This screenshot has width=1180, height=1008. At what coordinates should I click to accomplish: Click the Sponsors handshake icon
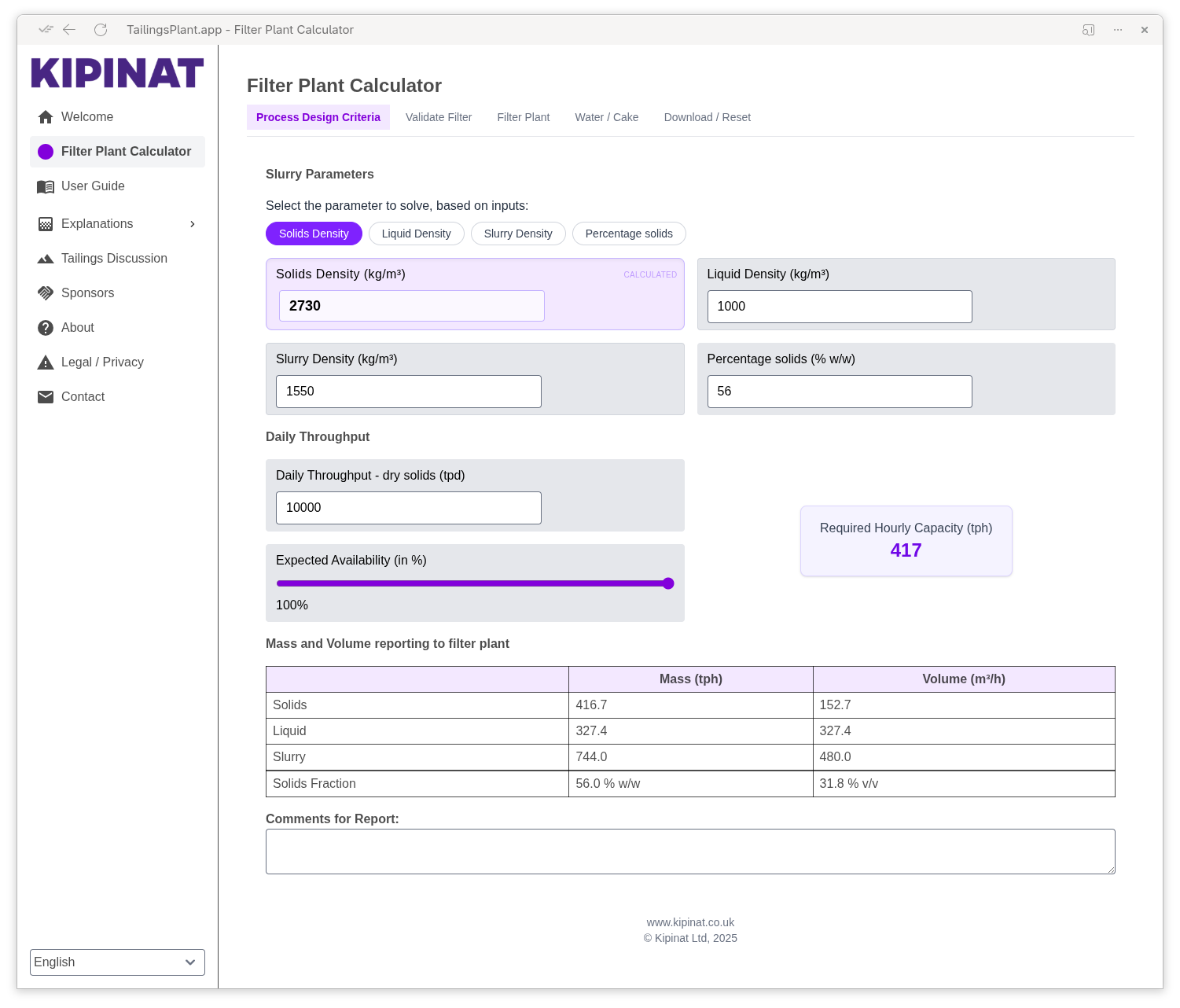click(x=46, y=293)
